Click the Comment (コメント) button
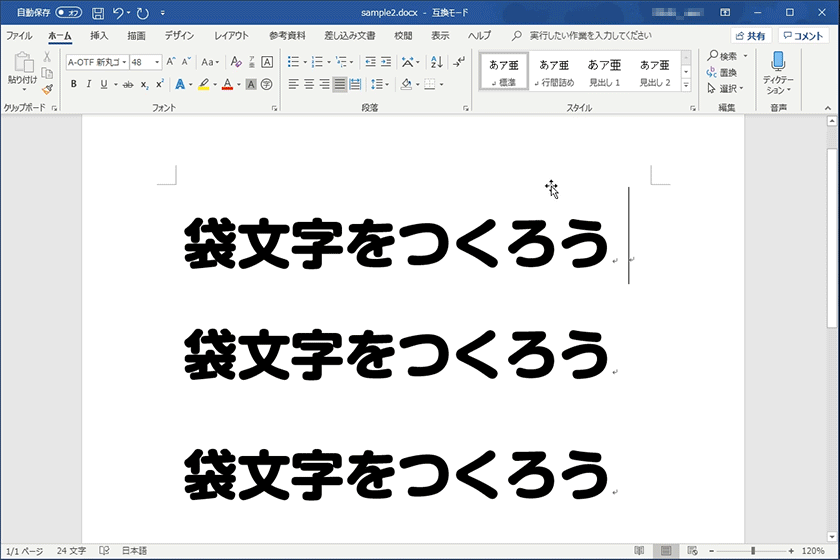 pyautogui.click(x=803, y=36)
